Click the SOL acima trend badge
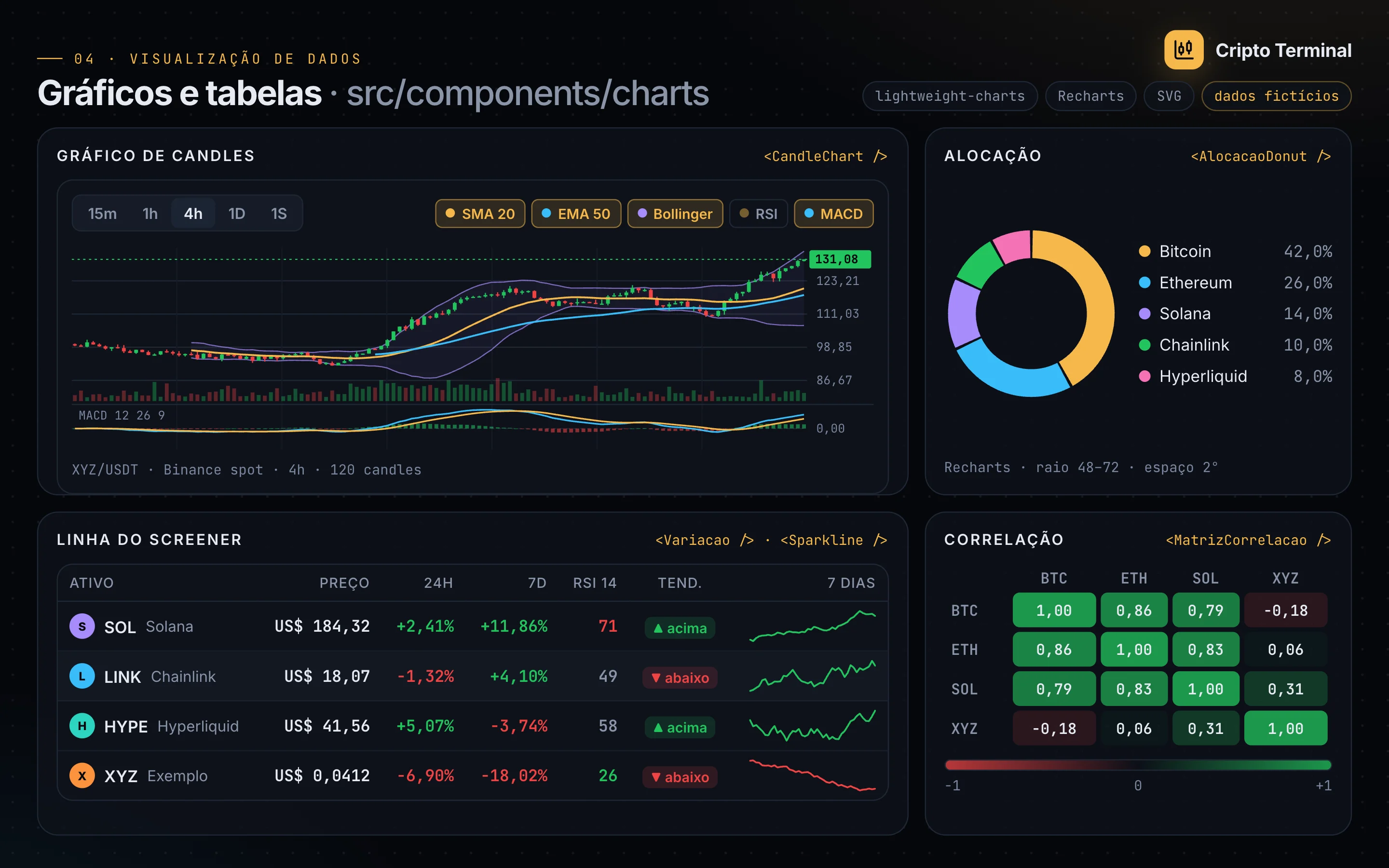1389x868 pixels. [x=680, y=628]
